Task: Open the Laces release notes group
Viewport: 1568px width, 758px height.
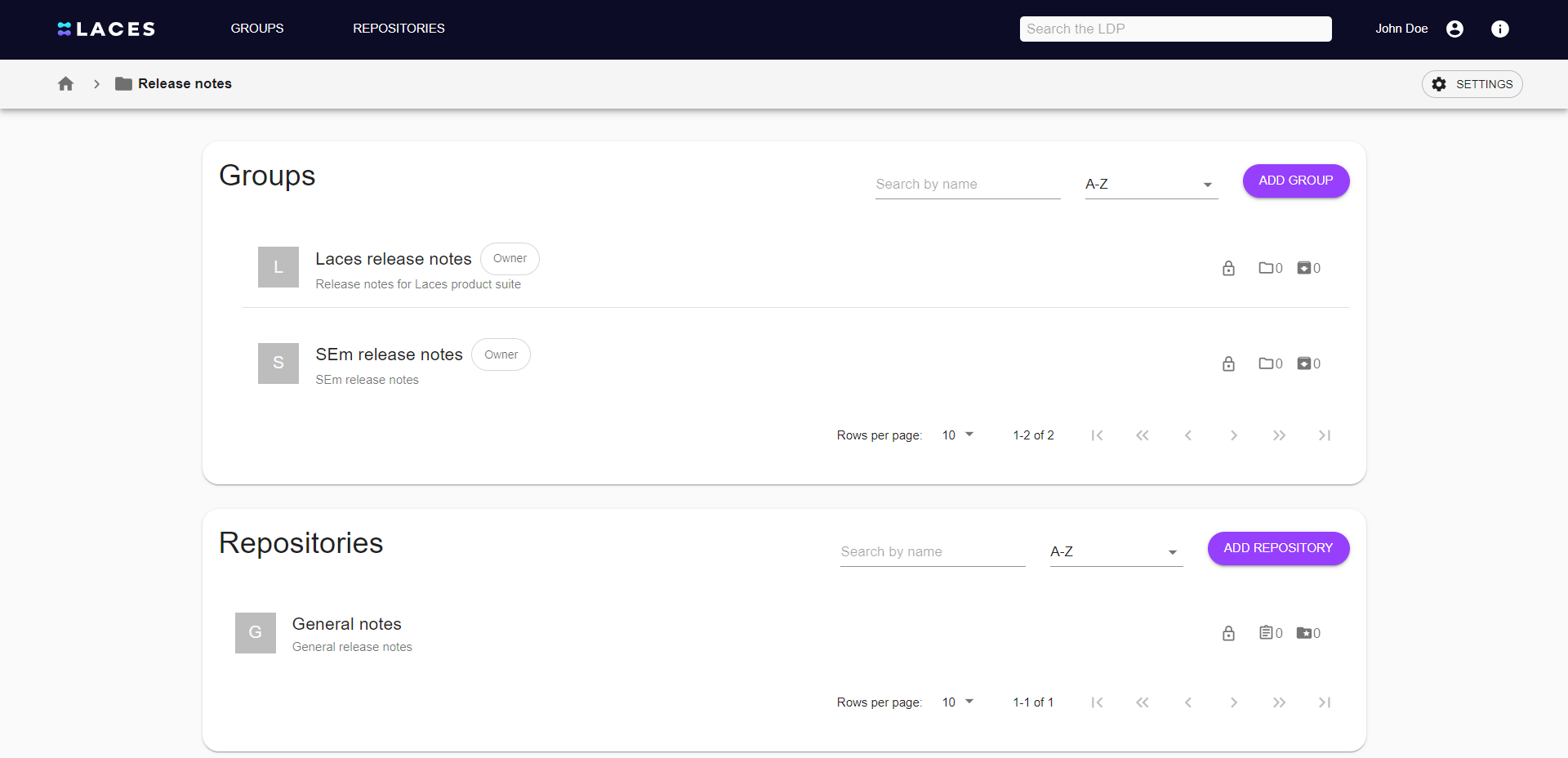Action: [393, 259]
